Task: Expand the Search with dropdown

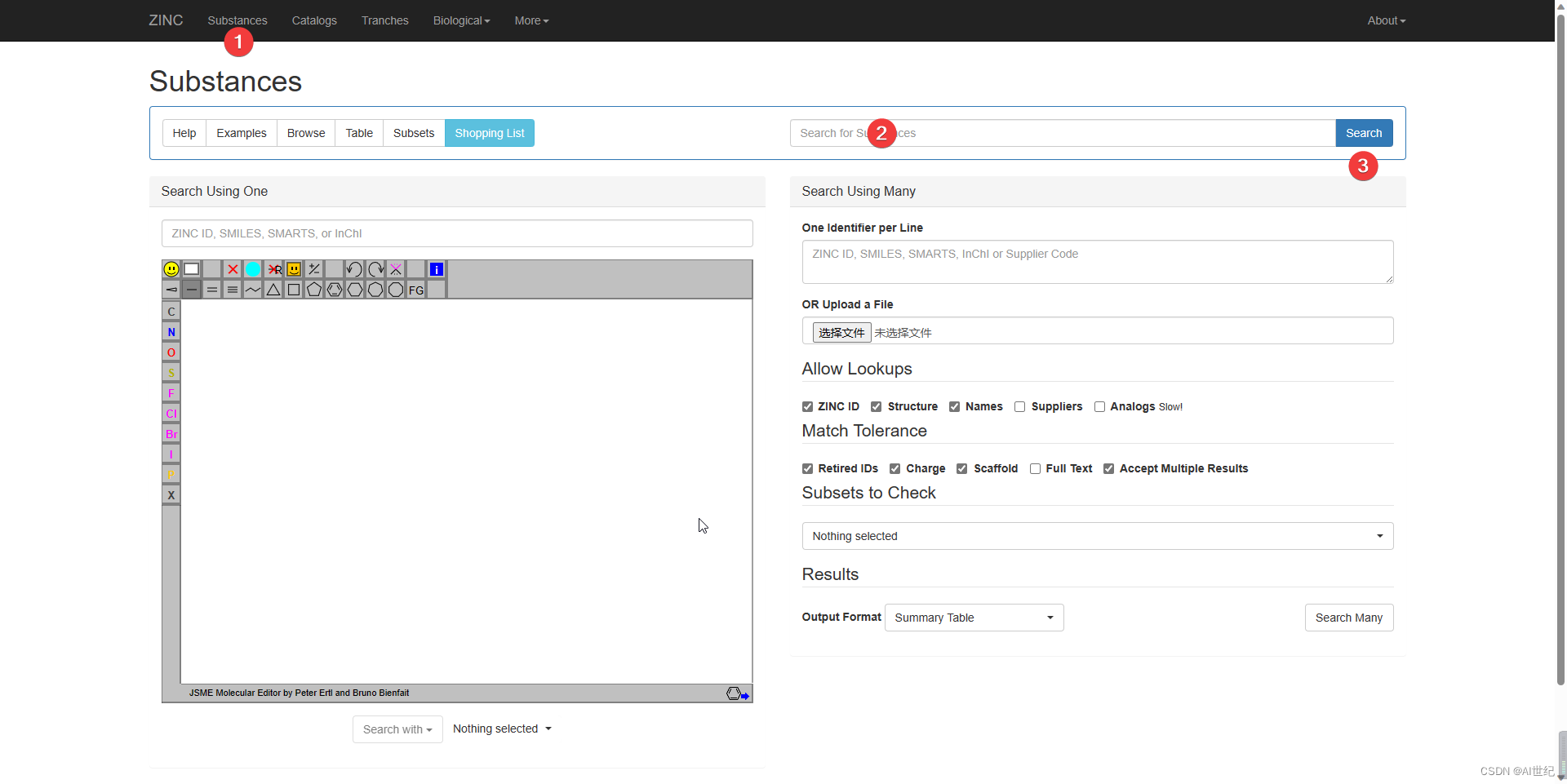Action: pos(397,729)
